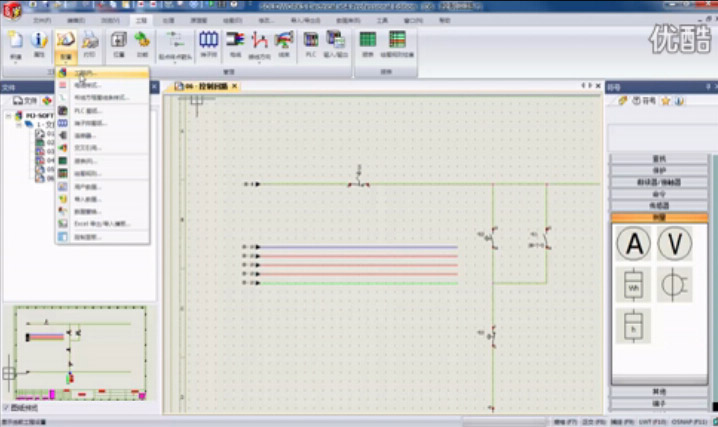Click the 文件 button in the left panel toolbar

tap(25, 101)
